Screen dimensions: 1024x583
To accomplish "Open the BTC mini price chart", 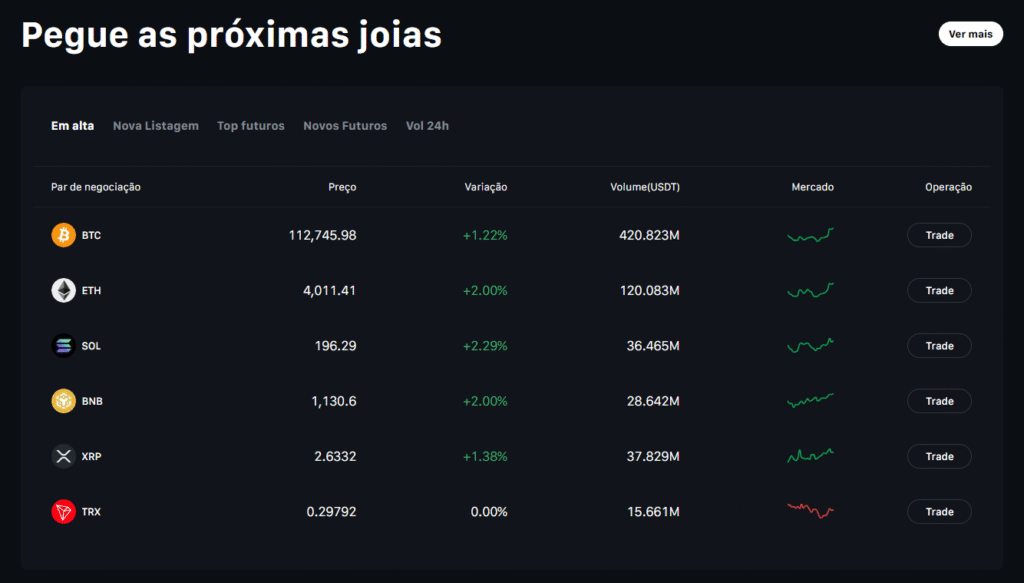I will pos(810,235).
